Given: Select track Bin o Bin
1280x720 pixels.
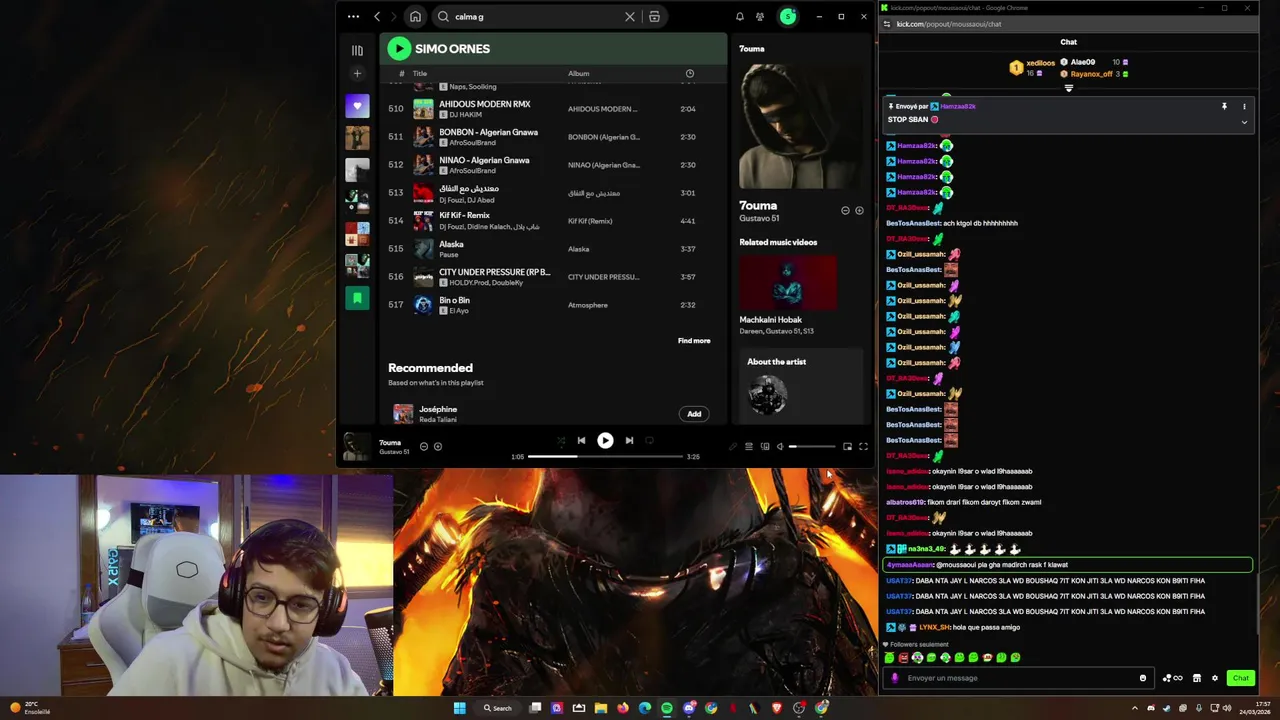Looking at the screenshot, I should 553,305.
